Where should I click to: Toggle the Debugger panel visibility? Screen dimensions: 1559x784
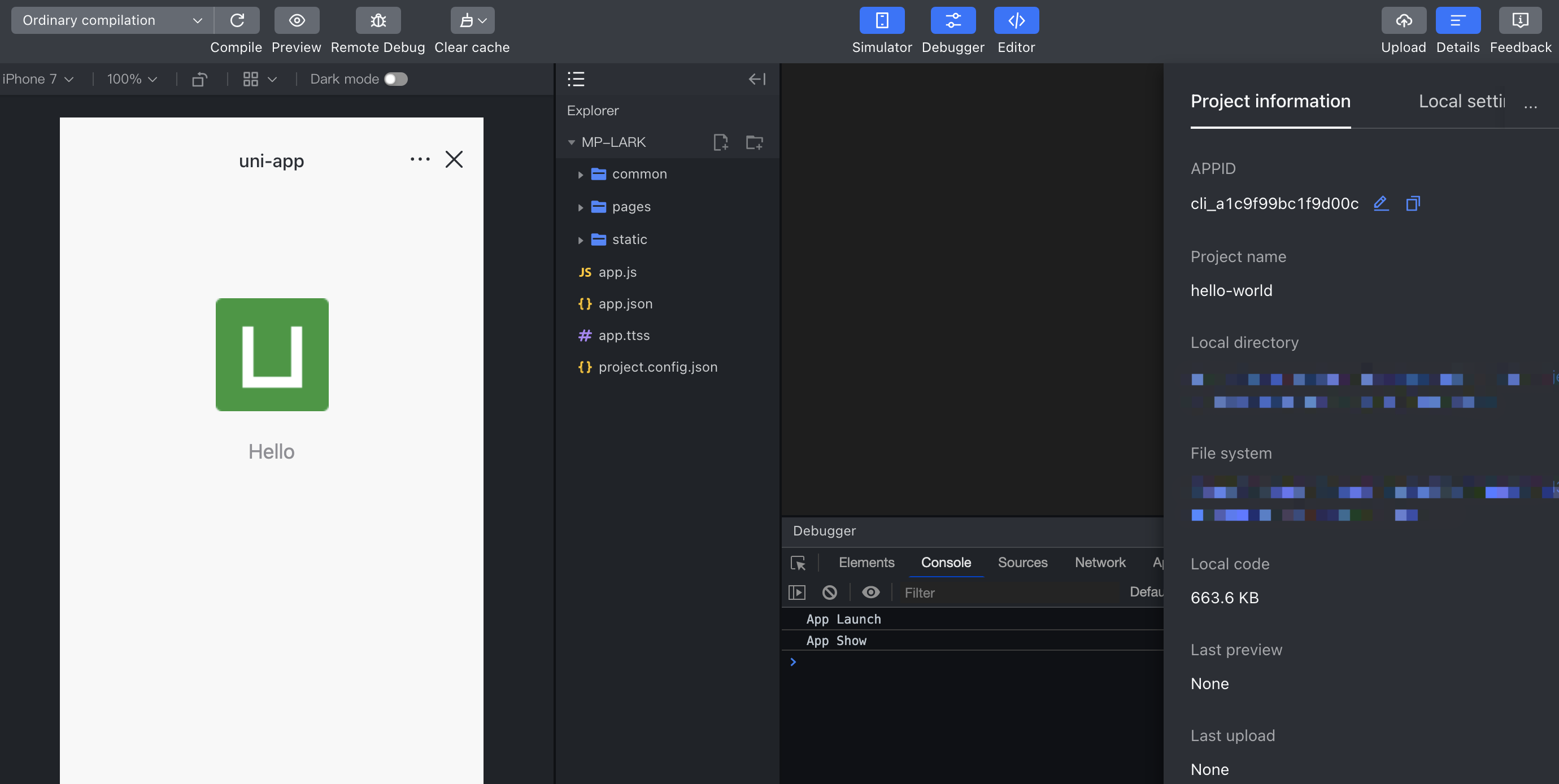pos(952,20)
